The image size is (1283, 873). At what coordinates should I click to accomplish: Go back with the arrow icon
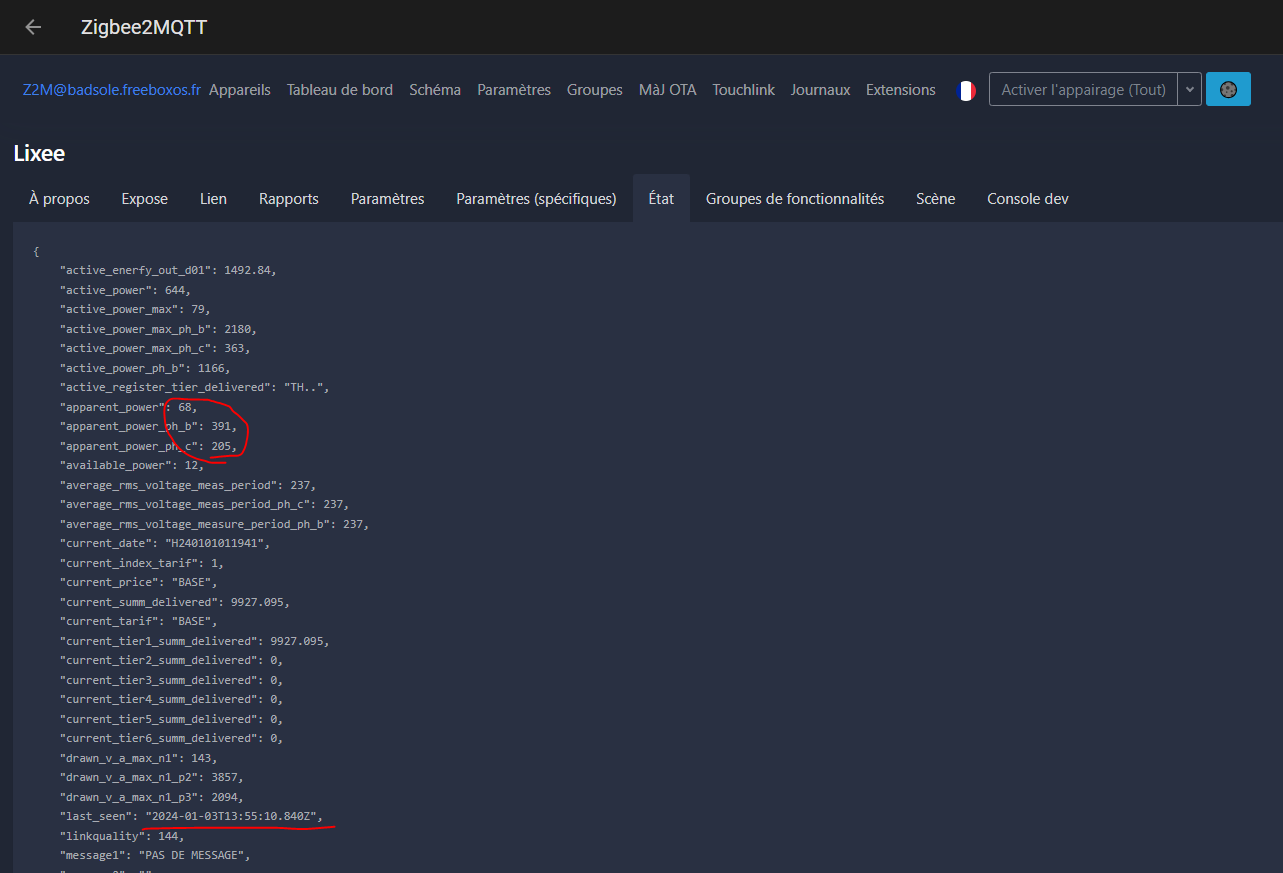point(33,27)
